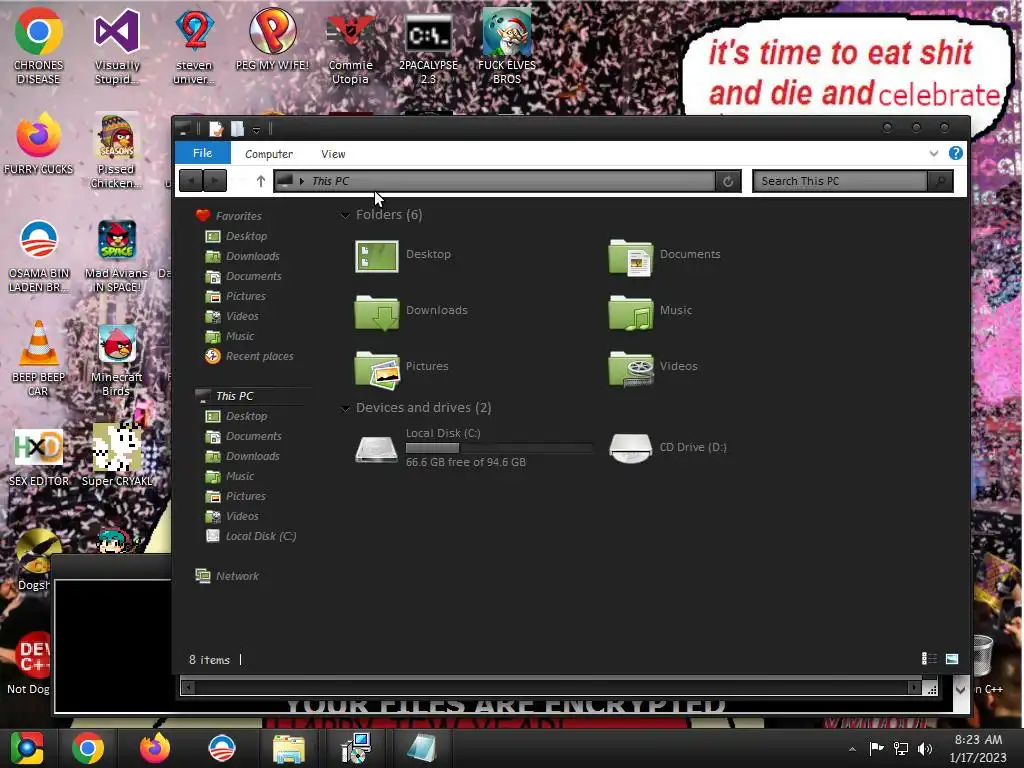
Task: Click the New folder quick access icon
Action: (238, 129)
